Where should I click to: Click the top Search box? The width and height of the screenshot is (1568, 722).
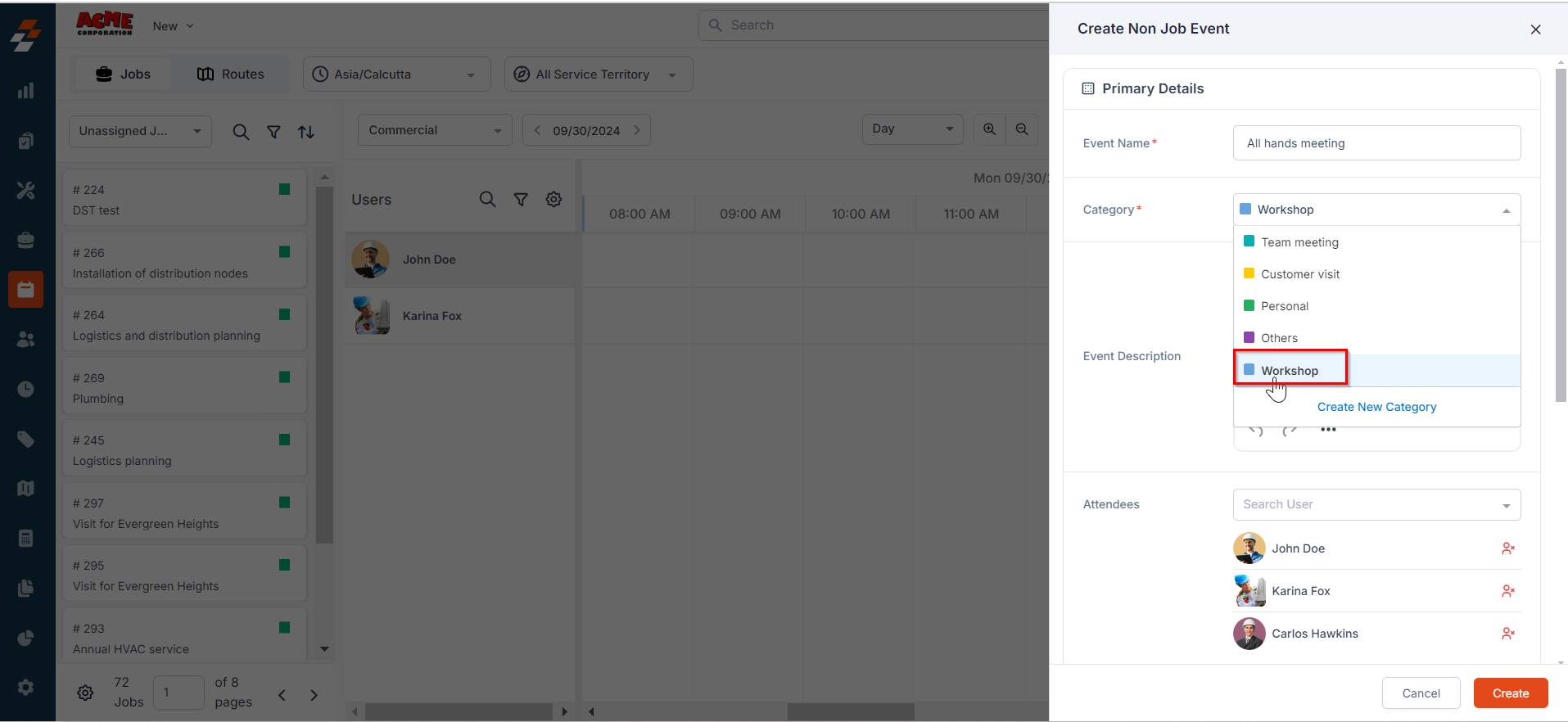874,25
